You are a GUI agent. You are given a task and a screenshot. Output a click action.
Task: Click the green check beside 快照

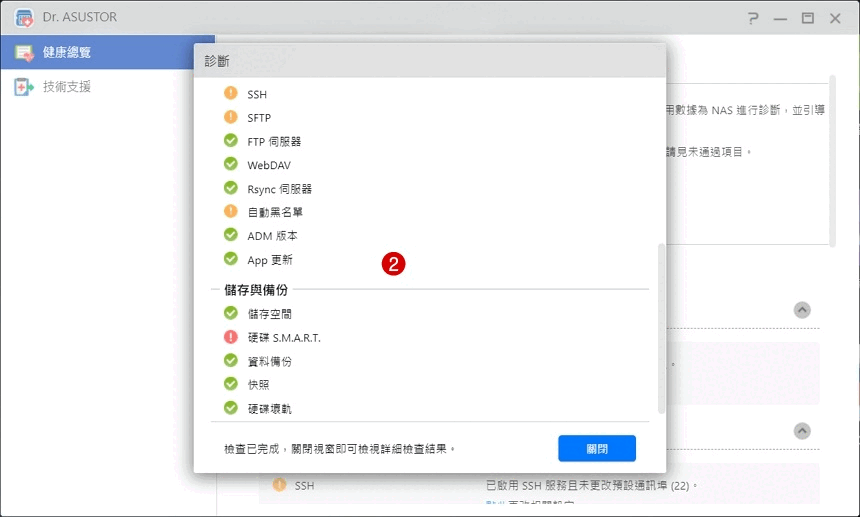pos(231,384)
